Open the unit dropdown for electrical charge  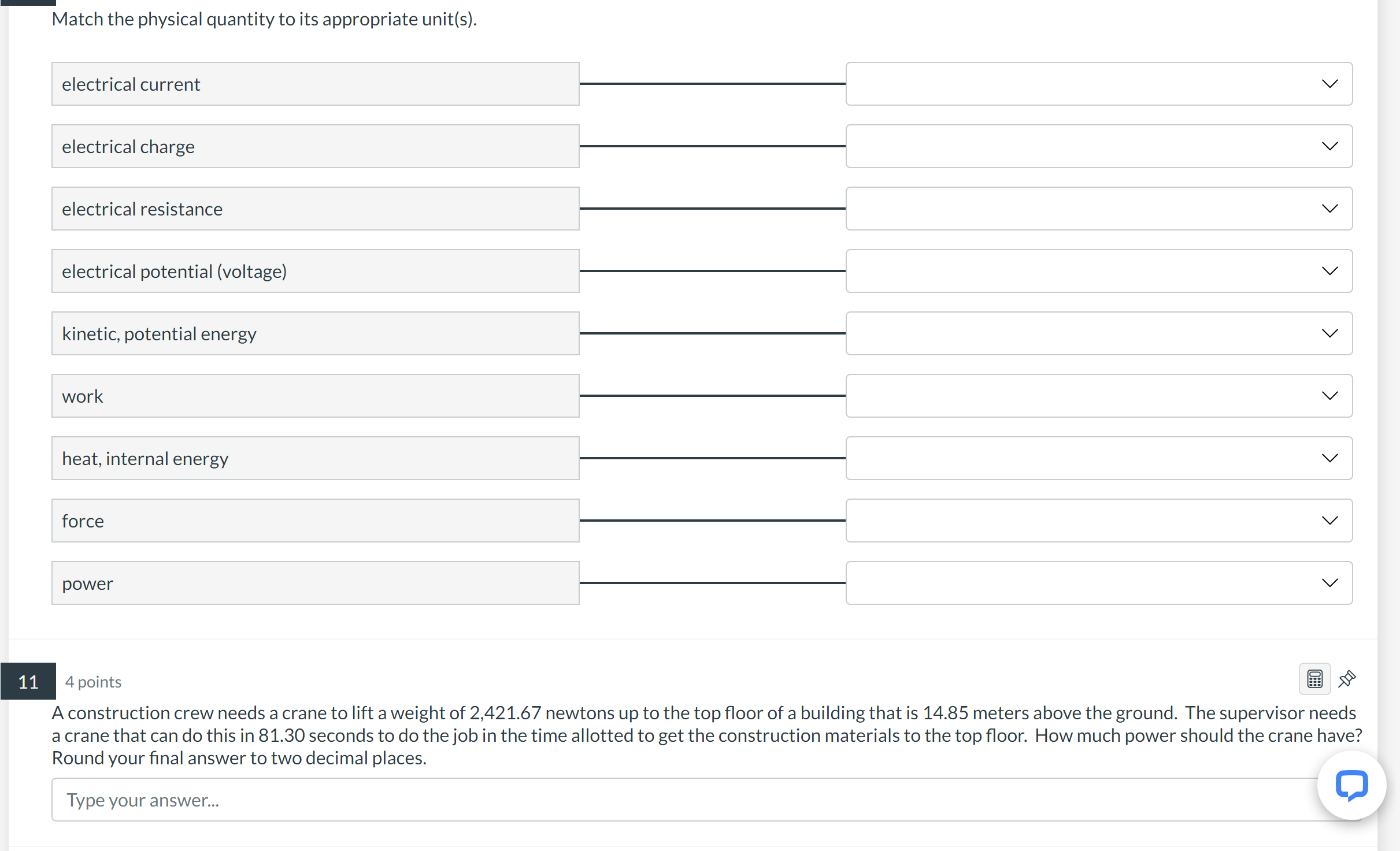(x=1329, y=146)
